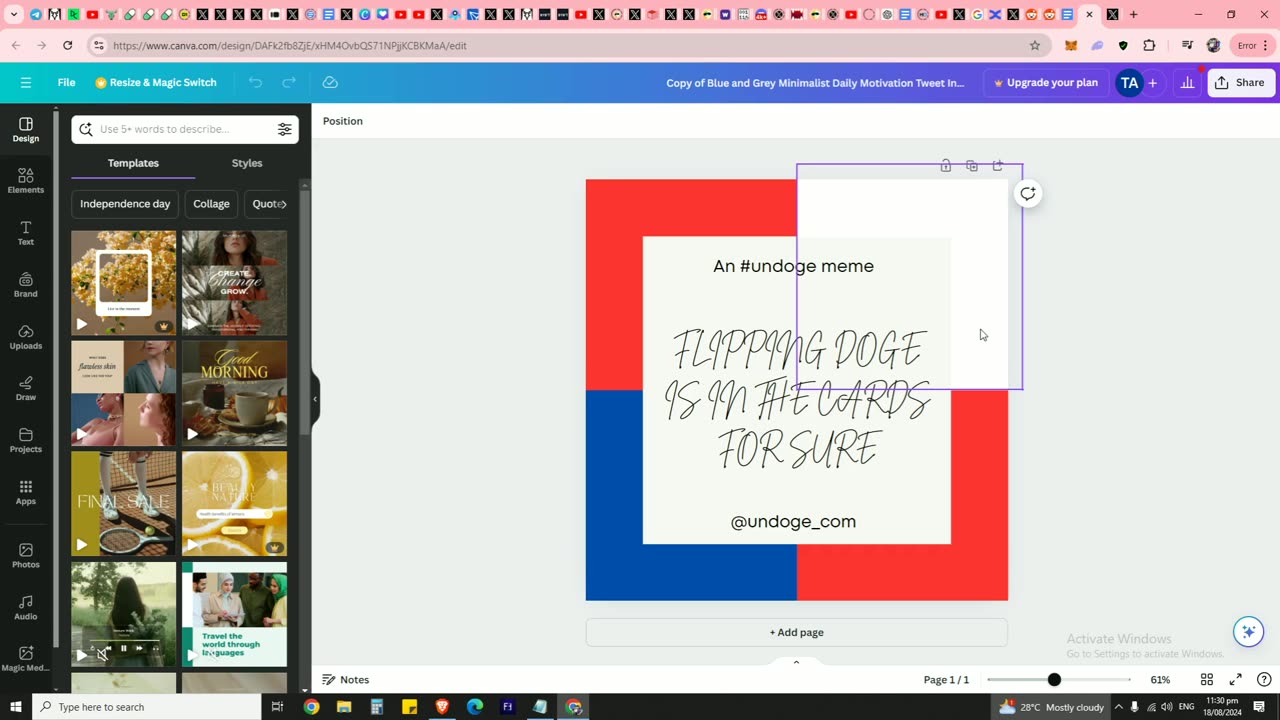
Task: Select the FLIPPING DOGE headline text
Action: [797, 400]
